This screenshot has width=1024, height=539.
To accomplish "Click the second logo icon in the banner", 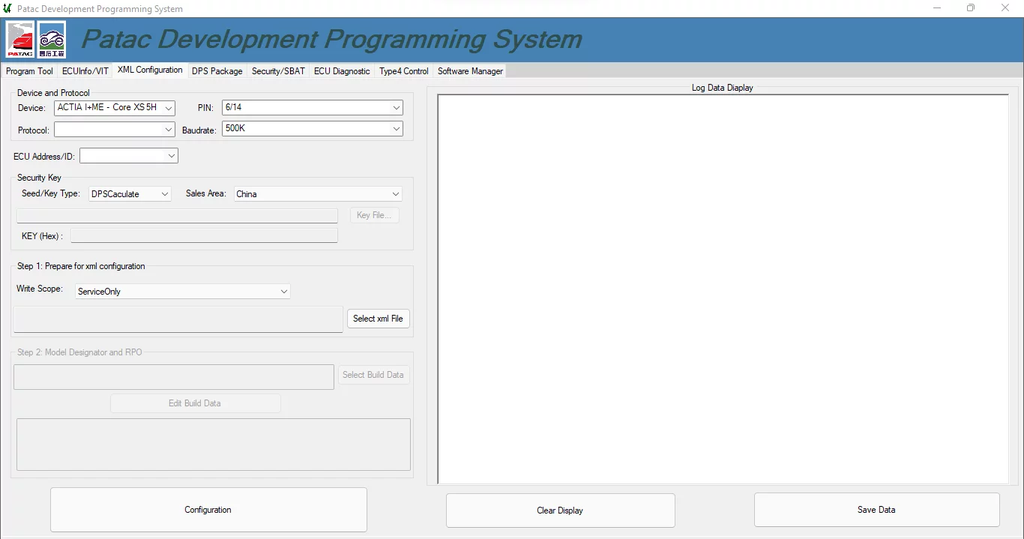I will coord(51,40).
